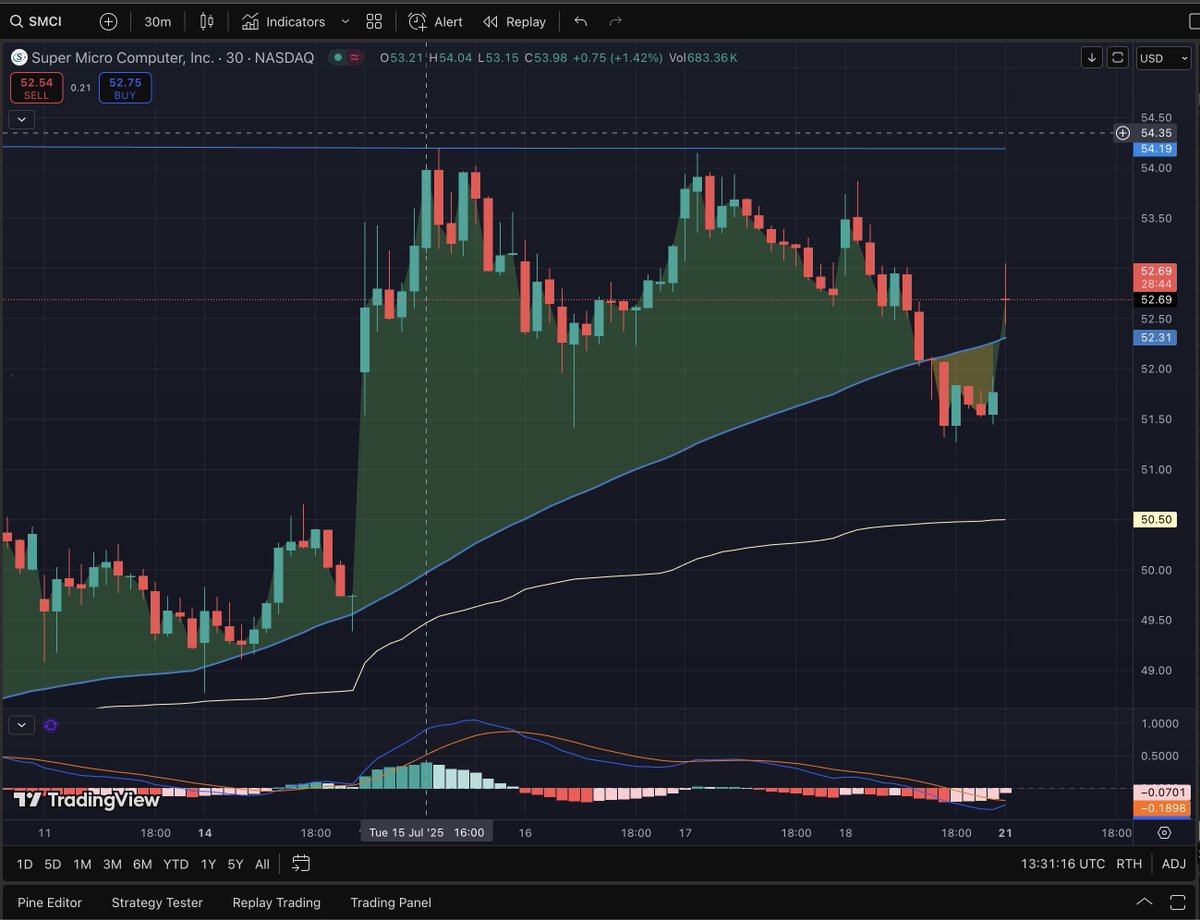
Task: Click the Tue 15 Jul '25 16:00 time label
Action: 427,832
